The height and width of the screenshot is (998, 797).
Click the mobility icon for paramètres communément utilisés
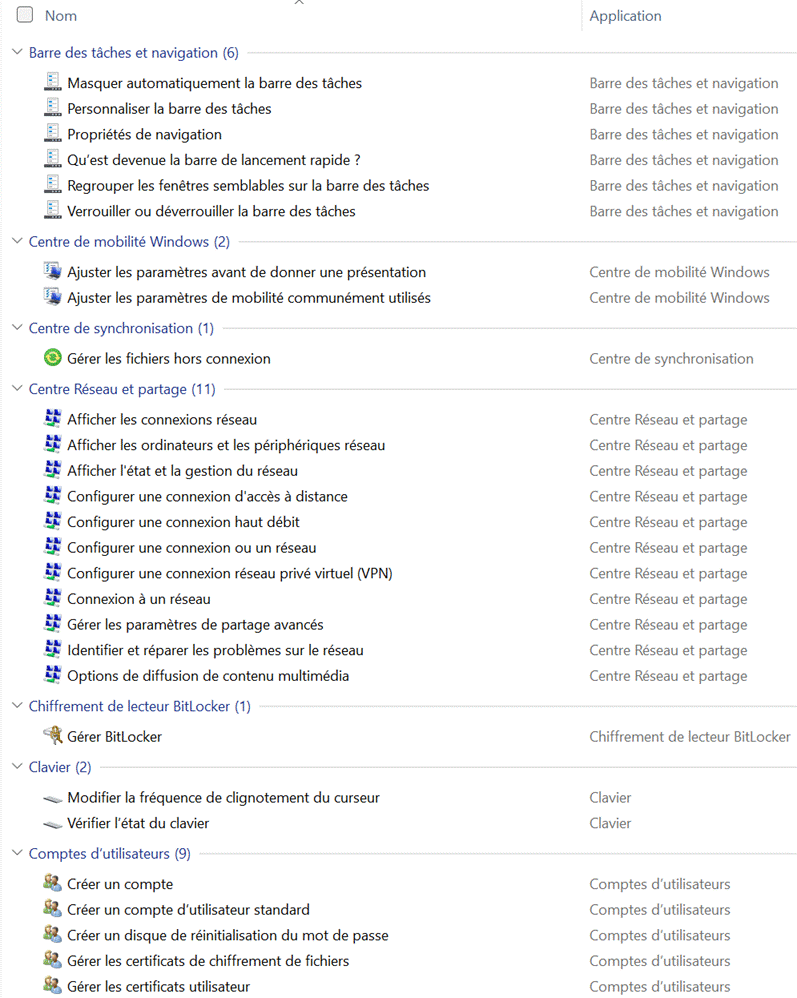click(53, 297)
